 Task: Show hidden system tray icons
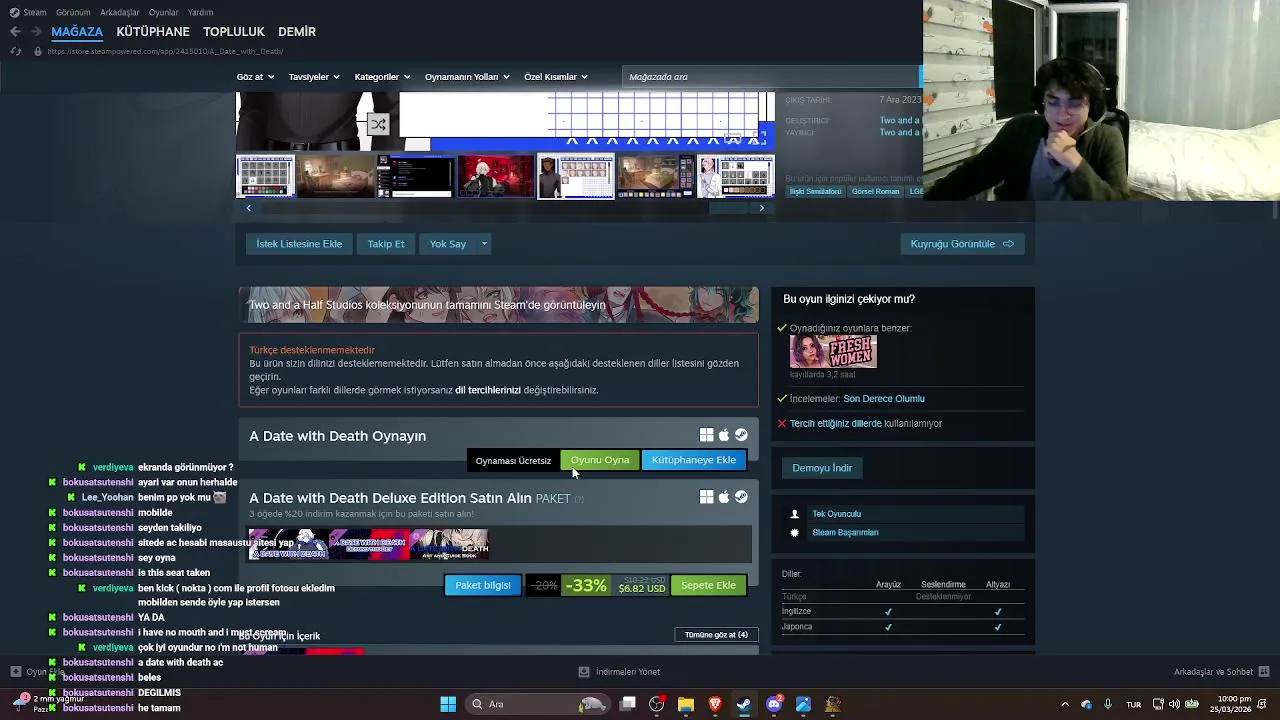click(x=1065, y=705)
